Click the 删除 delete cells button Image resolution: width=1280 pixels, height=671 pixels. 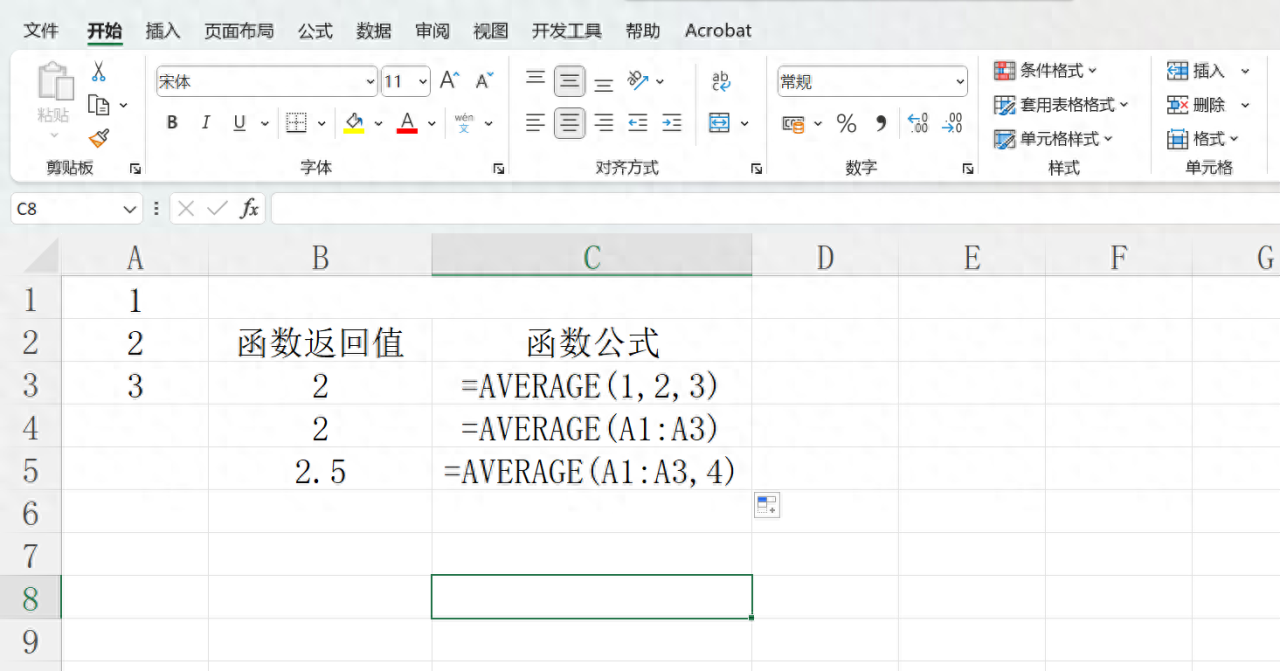1198,105
